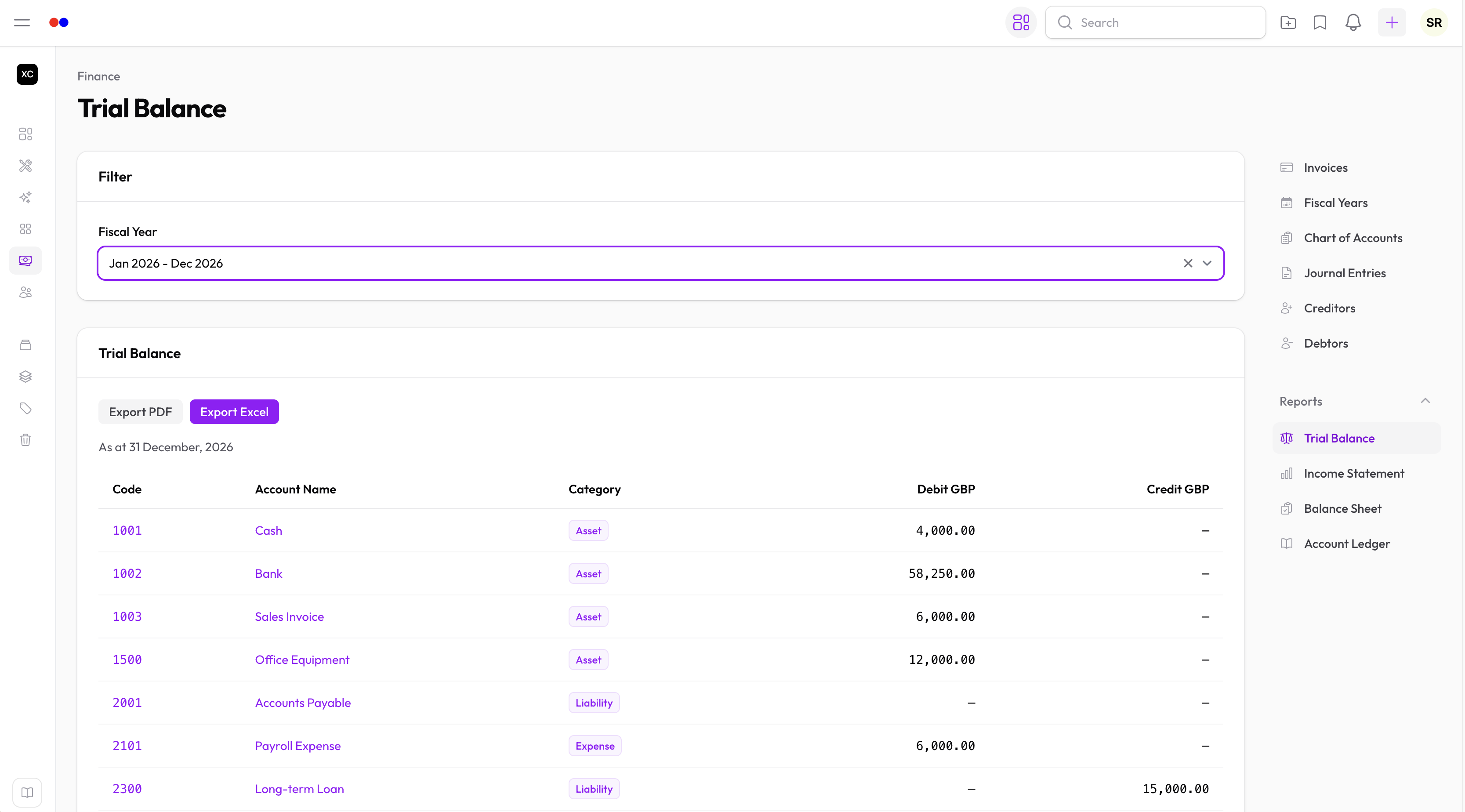Screen dimensions: 1465x812
Task: Open account code 1001 link
Action: click(127, 530)
